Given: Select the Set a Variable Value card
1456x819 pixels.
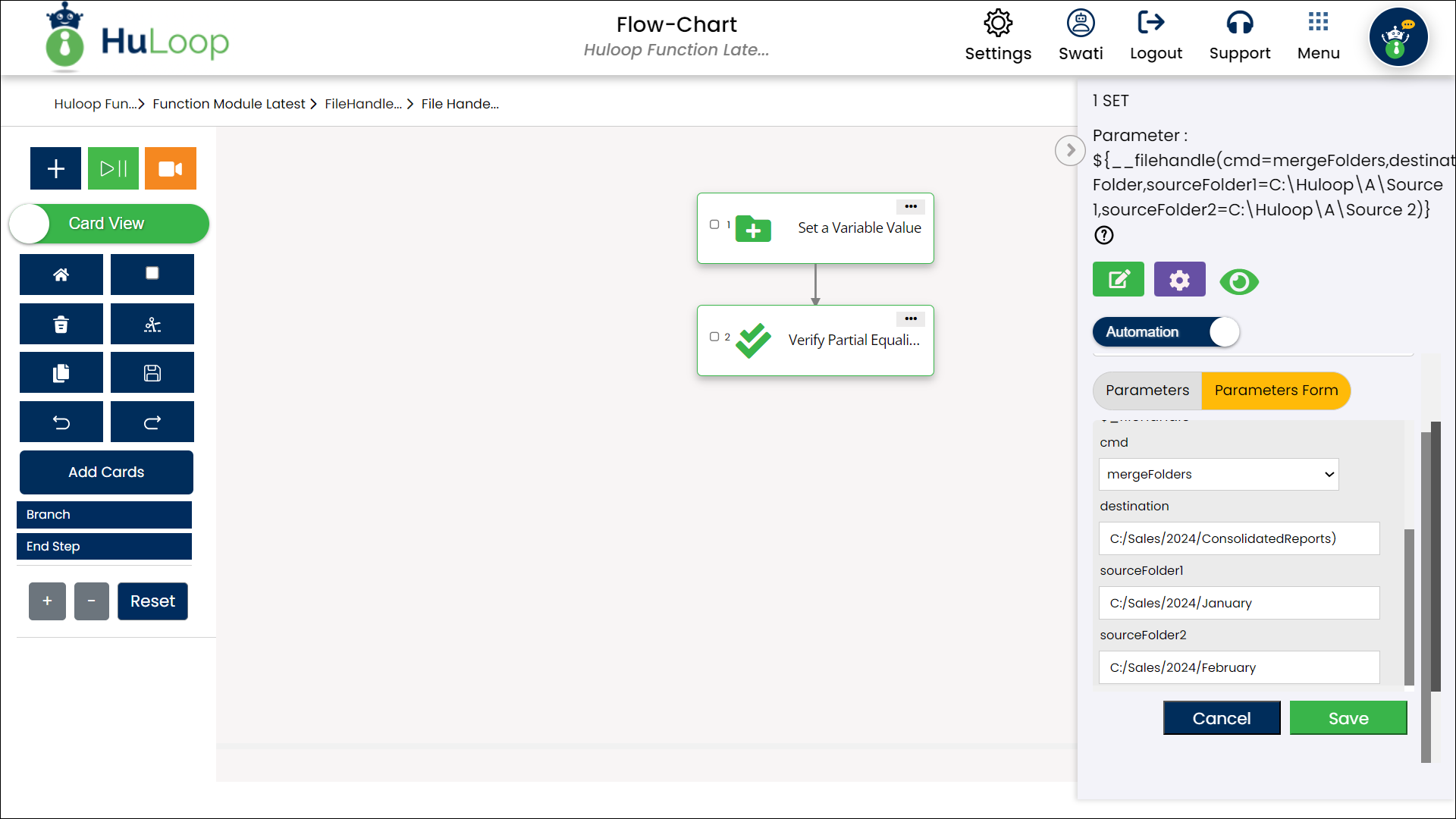Looking at the screenshot, I should [x=815, y=228].
